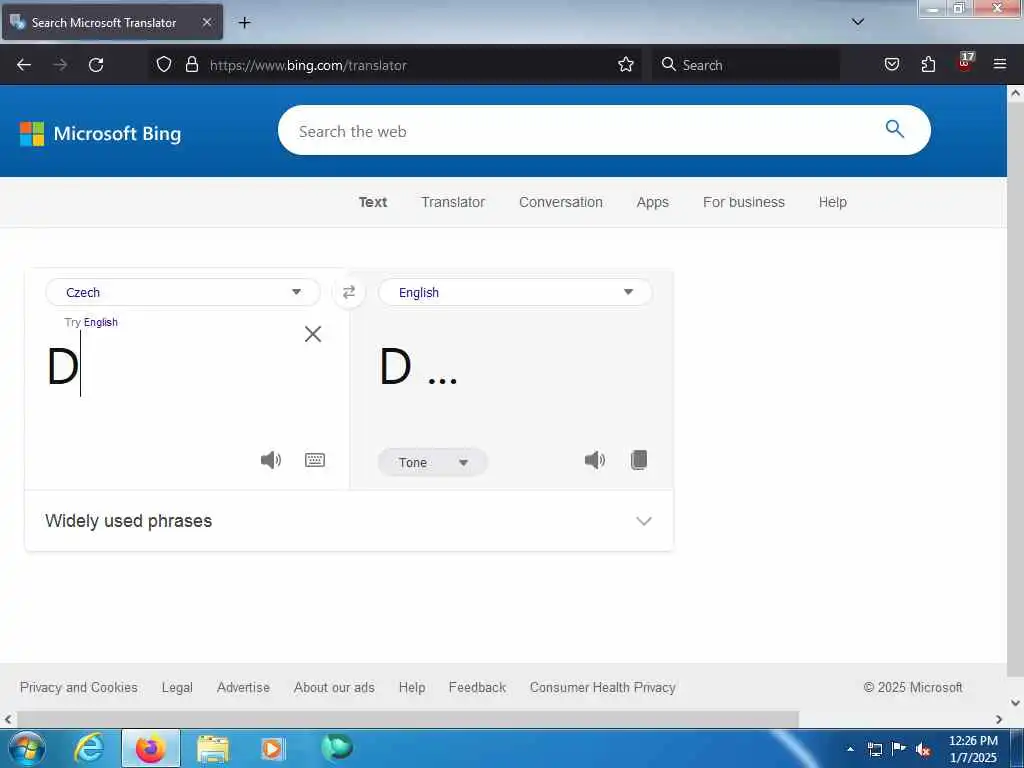This screenshot has height=768, width=1024.
Task: Open the list all tabs chevron
Action: 858,22
